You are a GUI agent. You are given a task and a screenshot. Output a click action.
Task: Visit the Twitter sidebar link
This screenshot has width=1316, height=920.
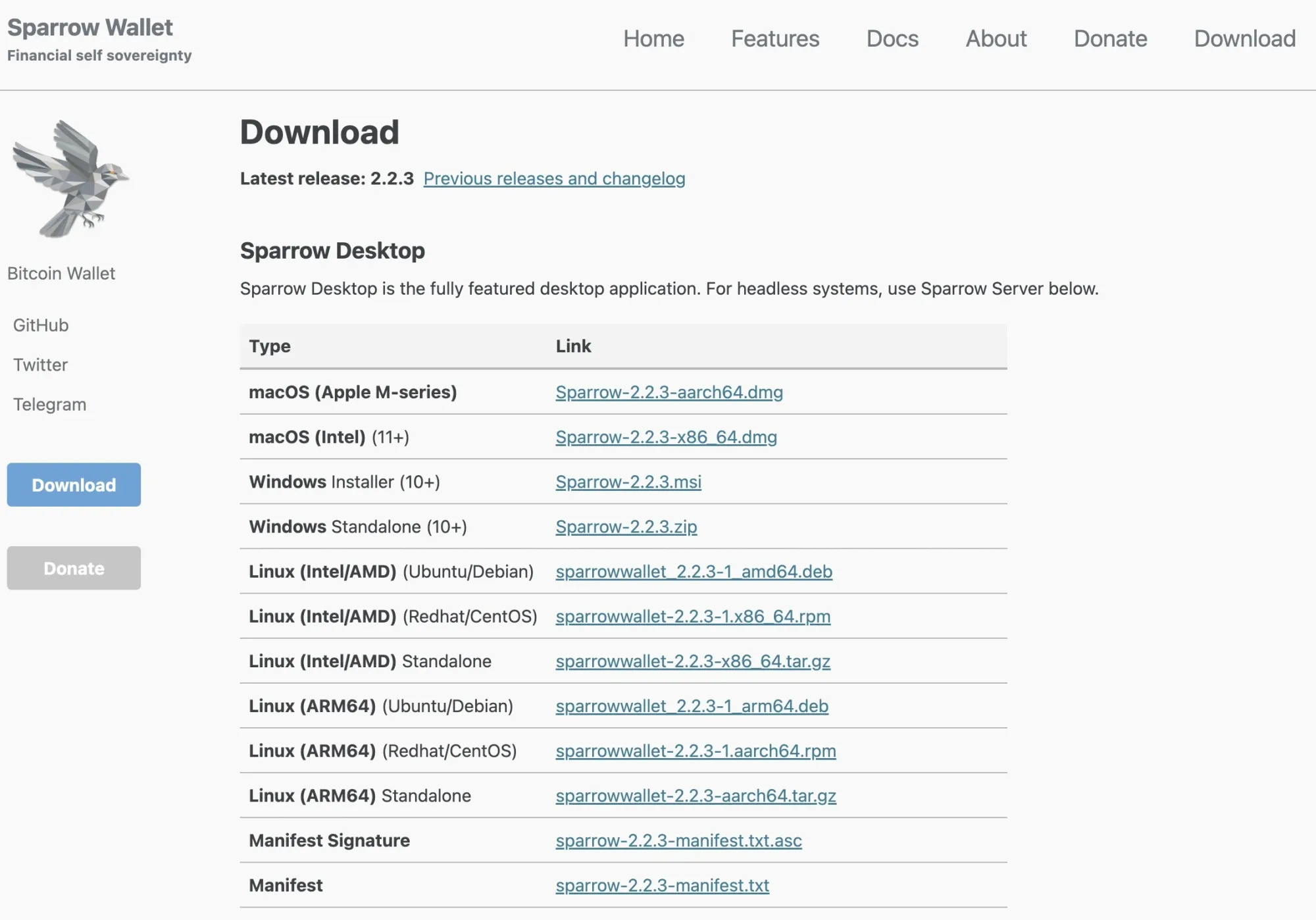(41, 365)
